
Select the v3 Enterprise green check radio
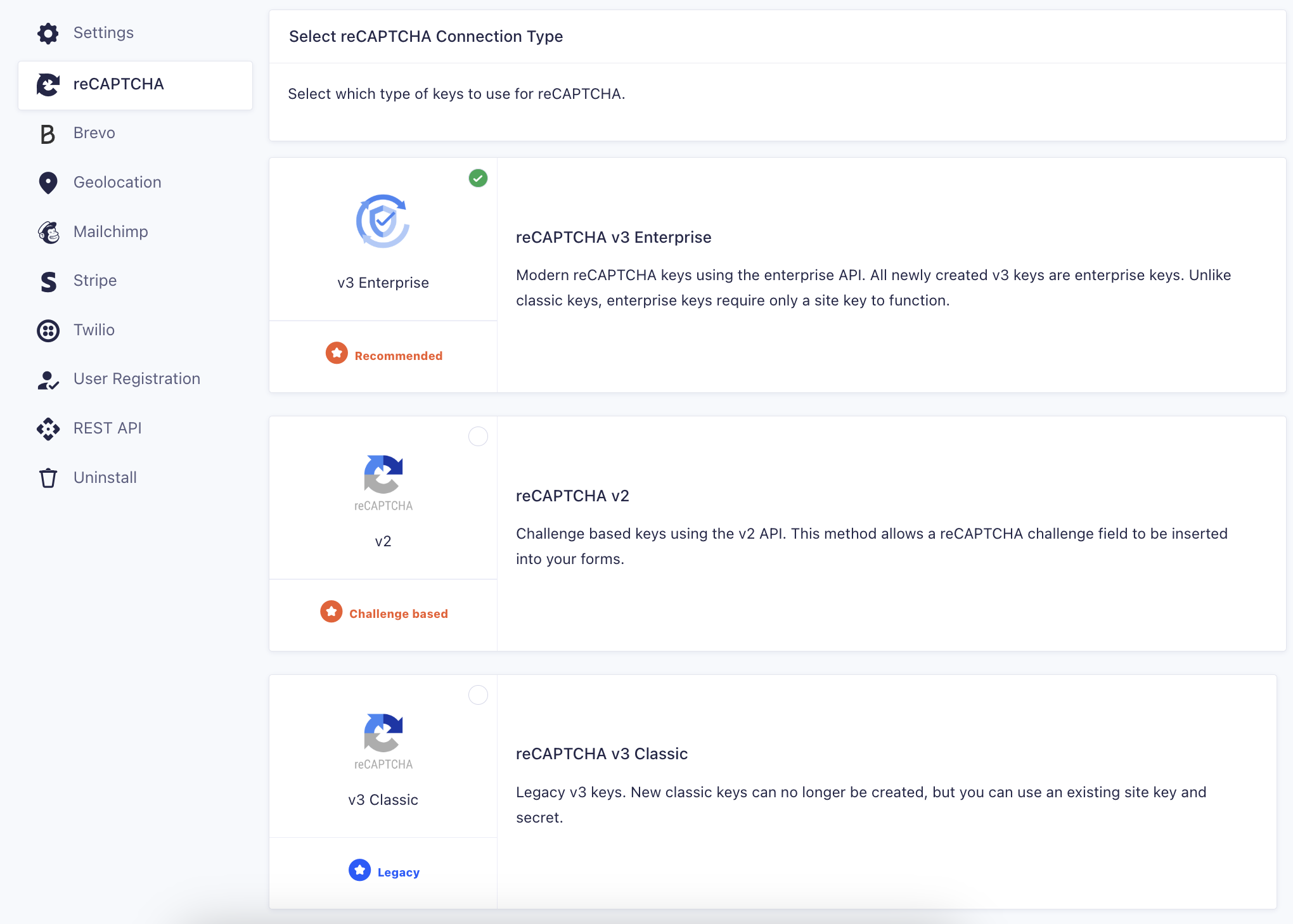click(478, 178)
